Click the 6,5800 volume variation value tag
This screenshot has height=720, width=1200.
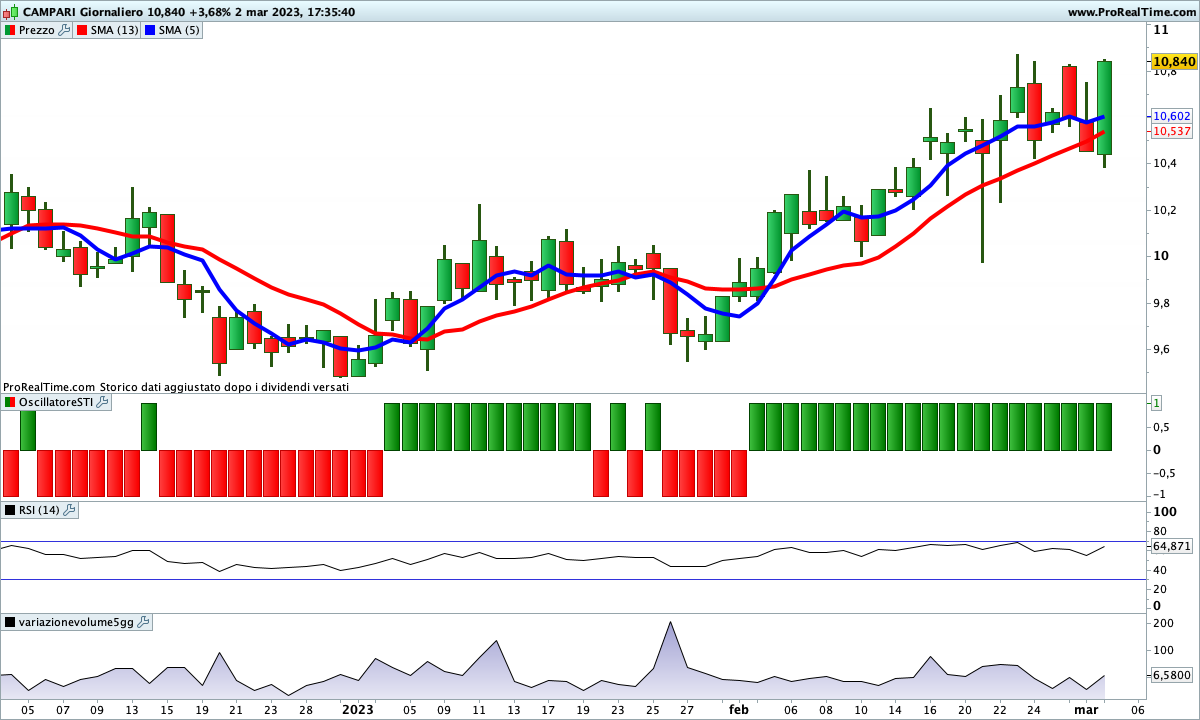(x=1172, y=675)
